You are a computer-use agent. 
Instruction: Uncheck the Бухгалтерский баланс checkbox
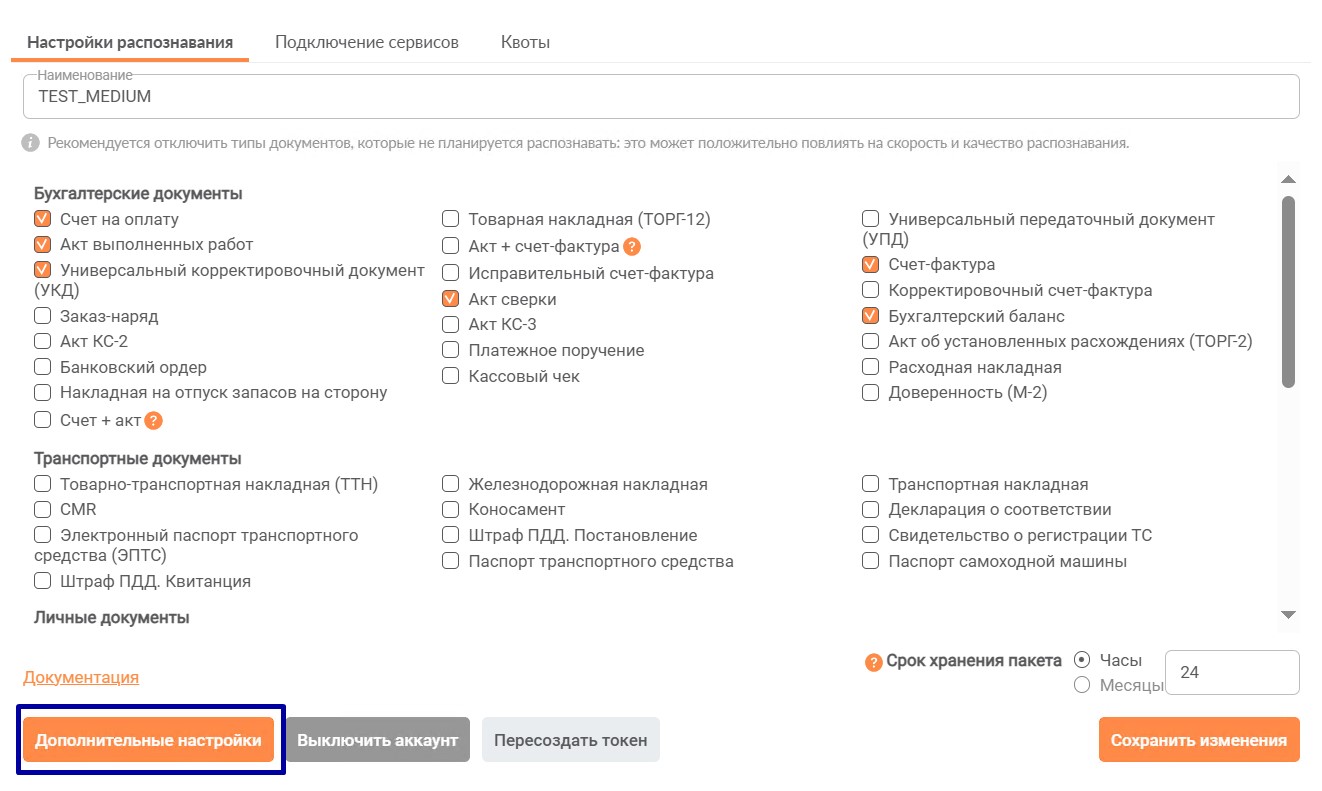click(x=871, y=316)
